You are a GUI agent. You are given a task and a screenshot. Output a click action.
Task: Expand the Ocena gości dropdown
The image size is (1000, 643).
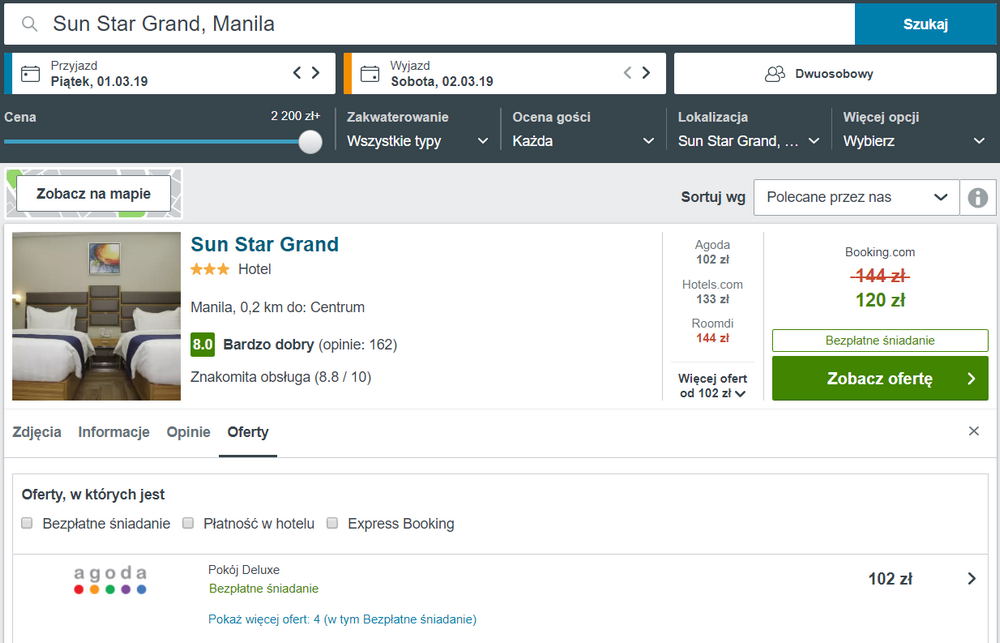584,141
